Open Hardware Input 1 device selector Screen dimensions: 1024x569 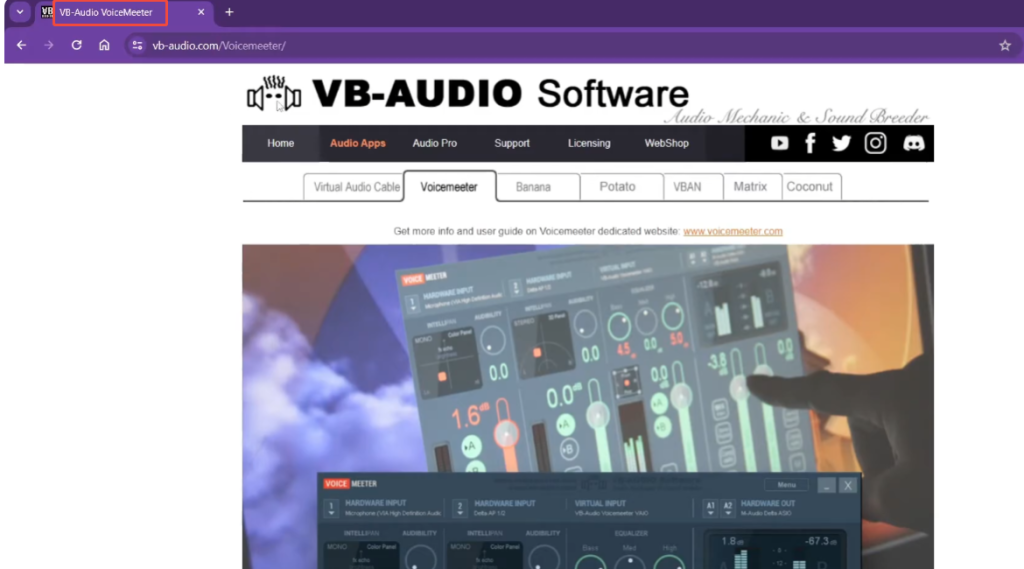pos(331,508)
